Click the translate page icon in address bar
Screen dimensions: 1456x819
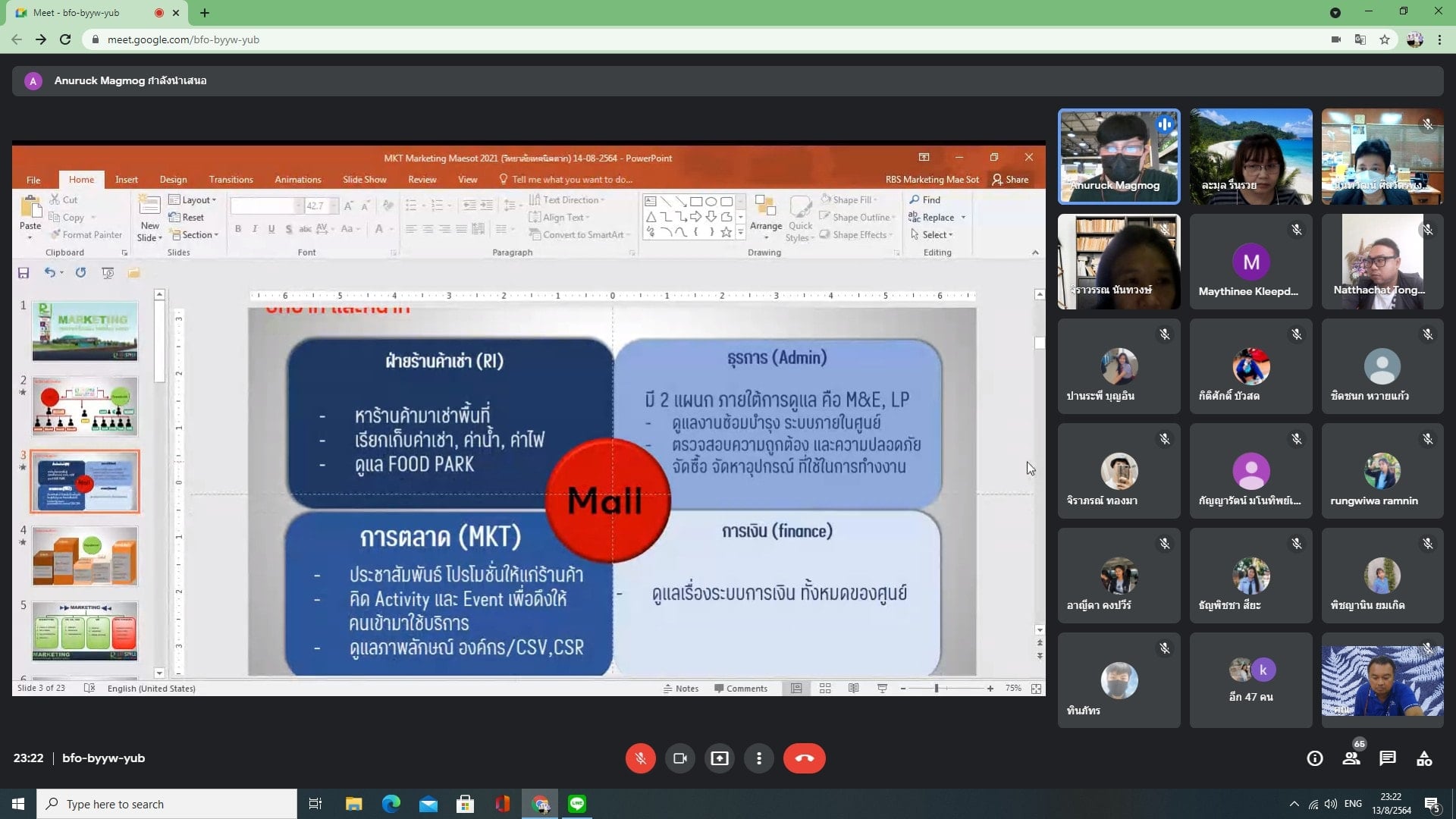tap(1360, 39)
